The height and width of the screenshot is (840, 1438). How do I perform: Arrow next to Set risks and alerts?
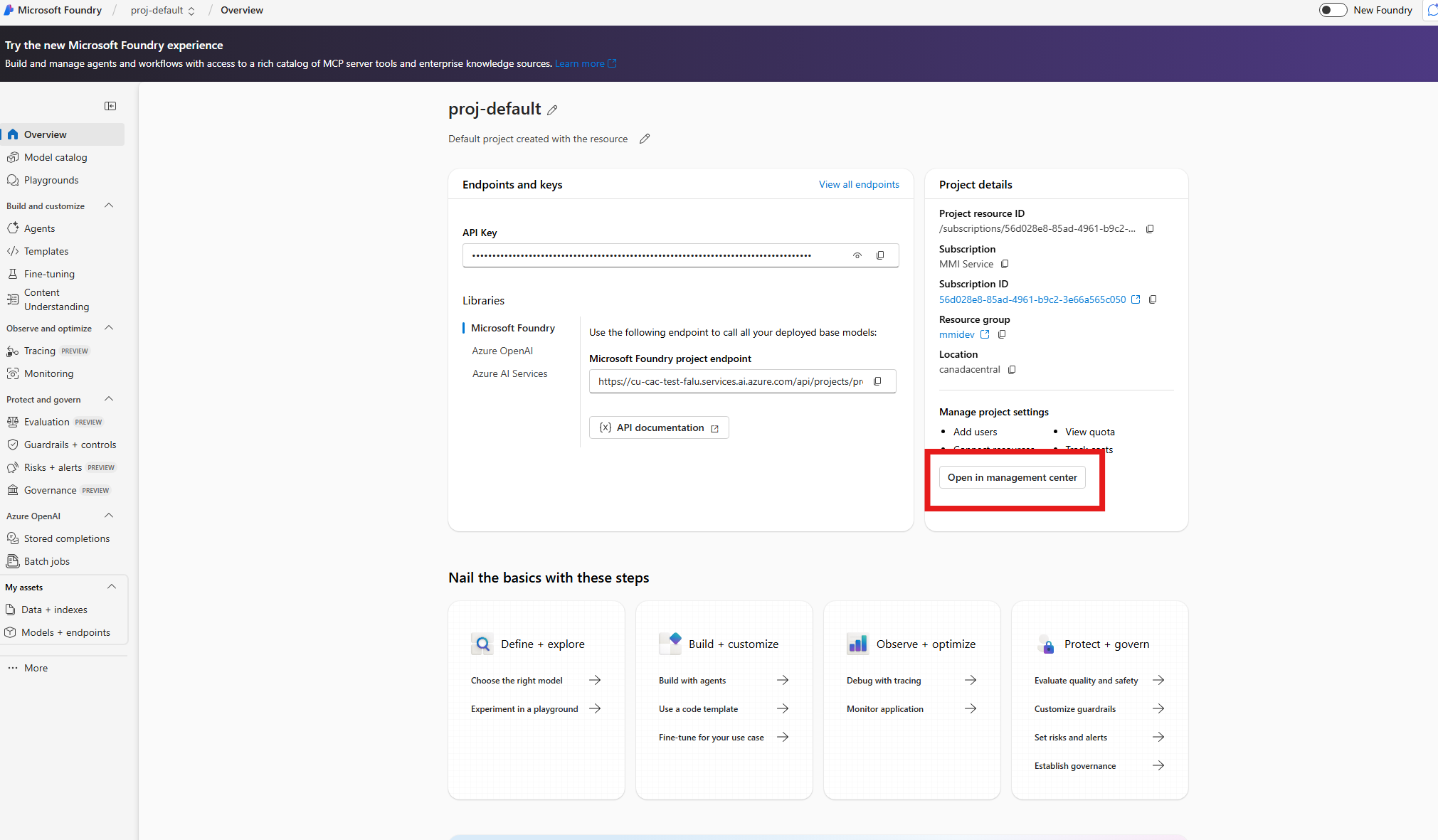tap(1158, 737)
